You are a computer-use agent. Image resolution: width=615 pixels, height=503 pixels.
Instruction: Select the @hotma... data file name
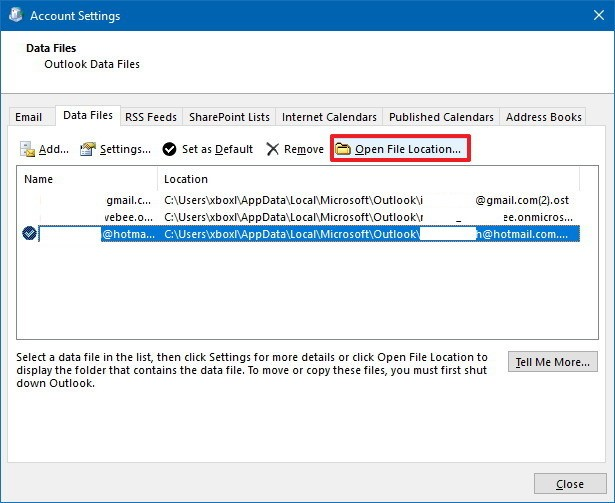(128, 234)
